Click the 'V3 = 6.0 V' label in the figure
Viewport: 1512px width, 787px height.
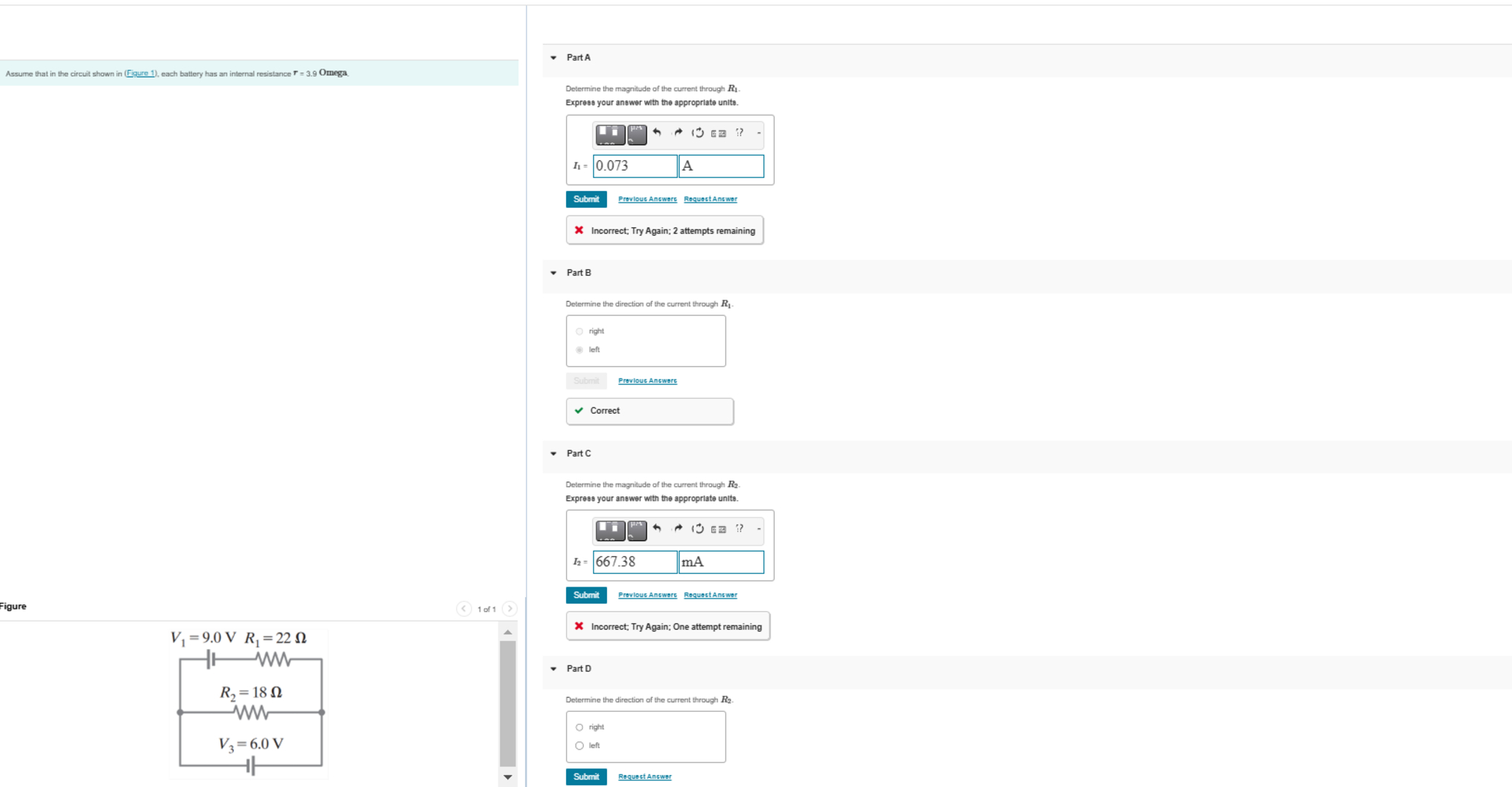coord(251,745)
